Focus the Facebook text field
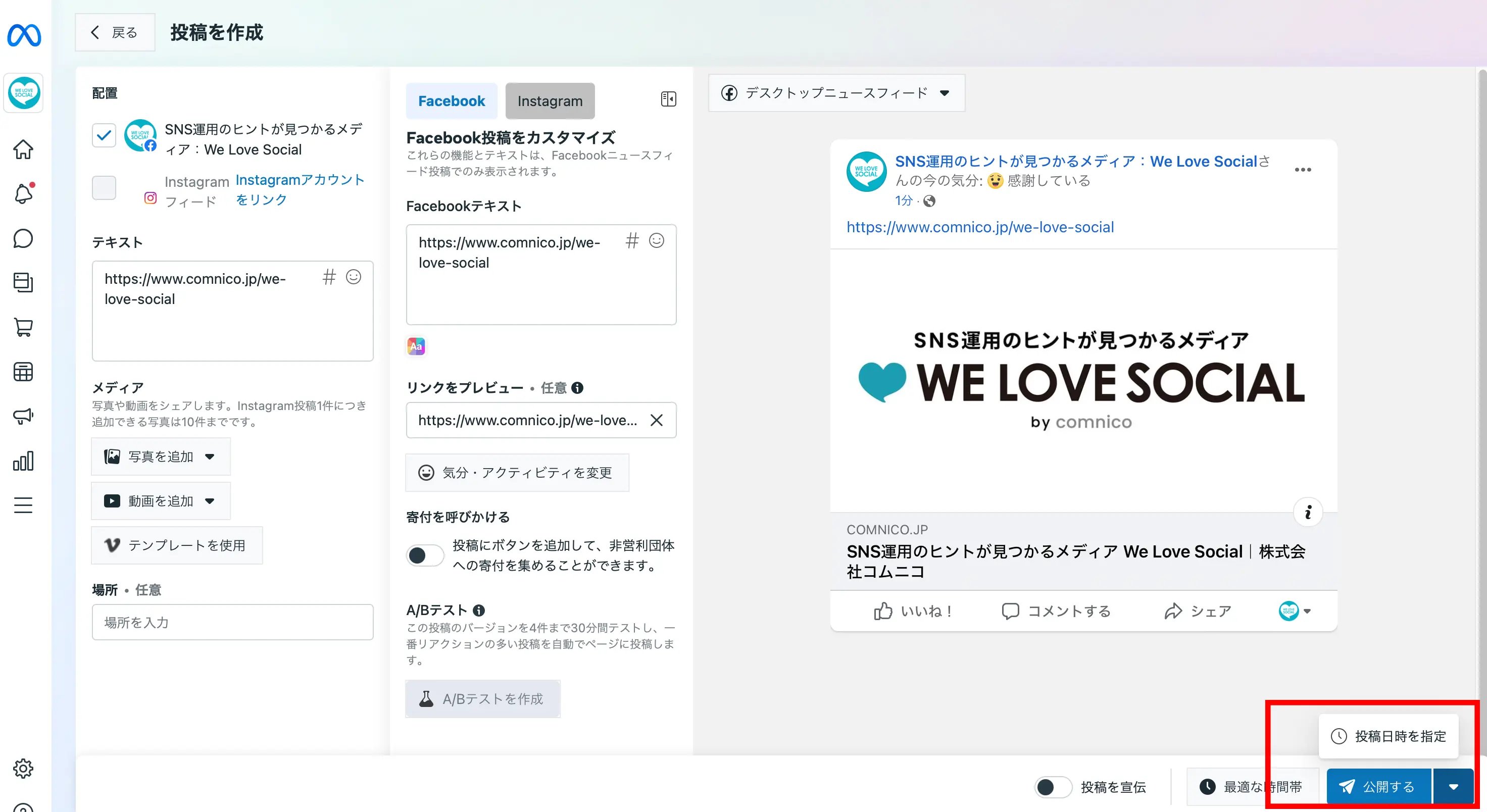The height and width of the screenshot is (812, 1487). point(541,275)
